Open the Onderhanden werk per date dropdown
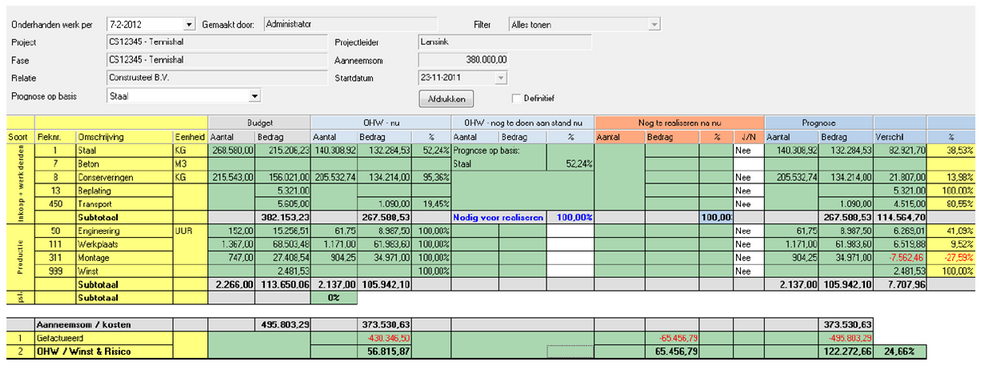Image resolution: width=981 pixels, height=366 pixels. 190,24
